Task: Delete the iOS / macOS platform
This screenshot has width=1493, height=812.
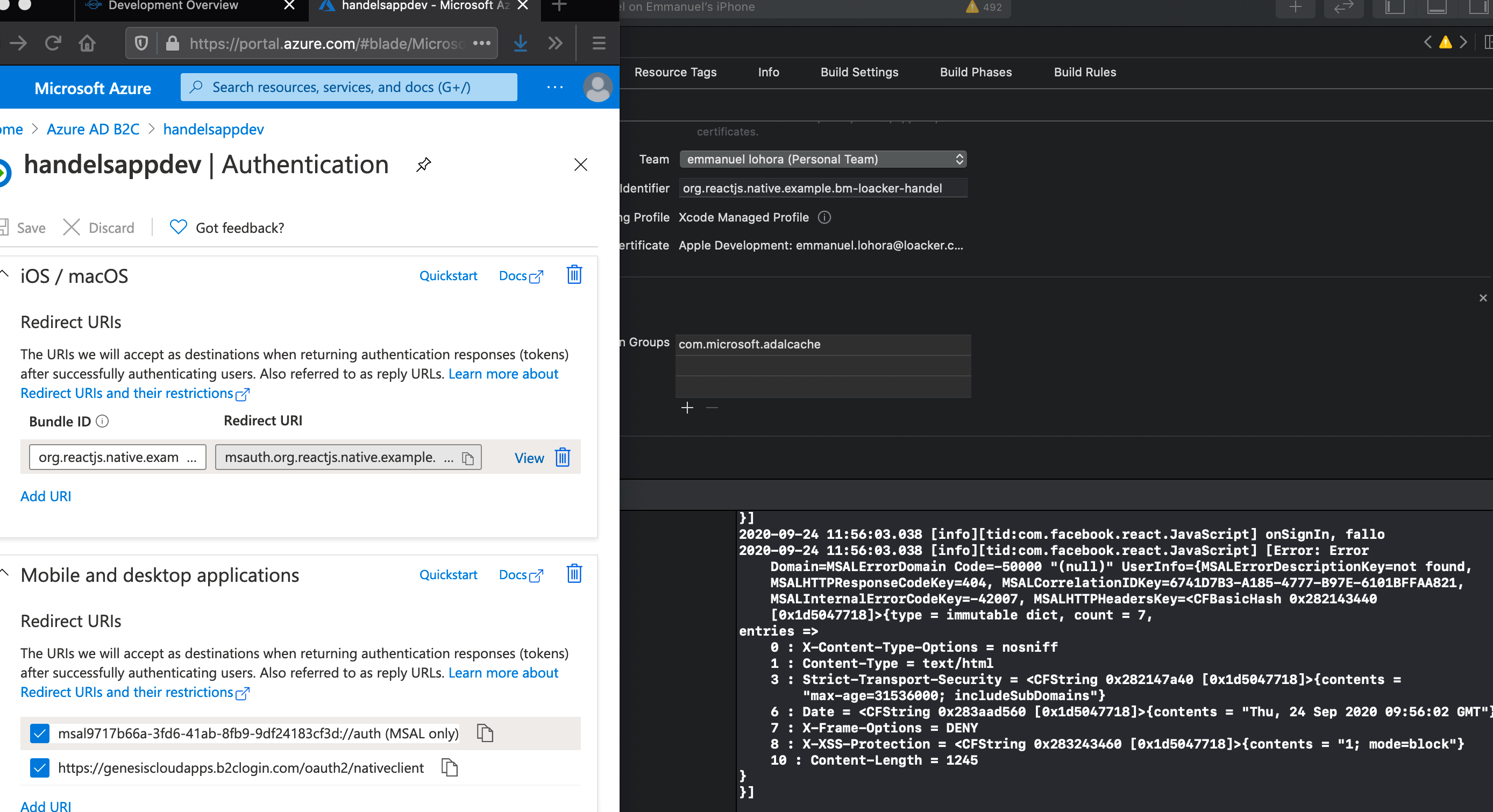Action: click(573, 275)
